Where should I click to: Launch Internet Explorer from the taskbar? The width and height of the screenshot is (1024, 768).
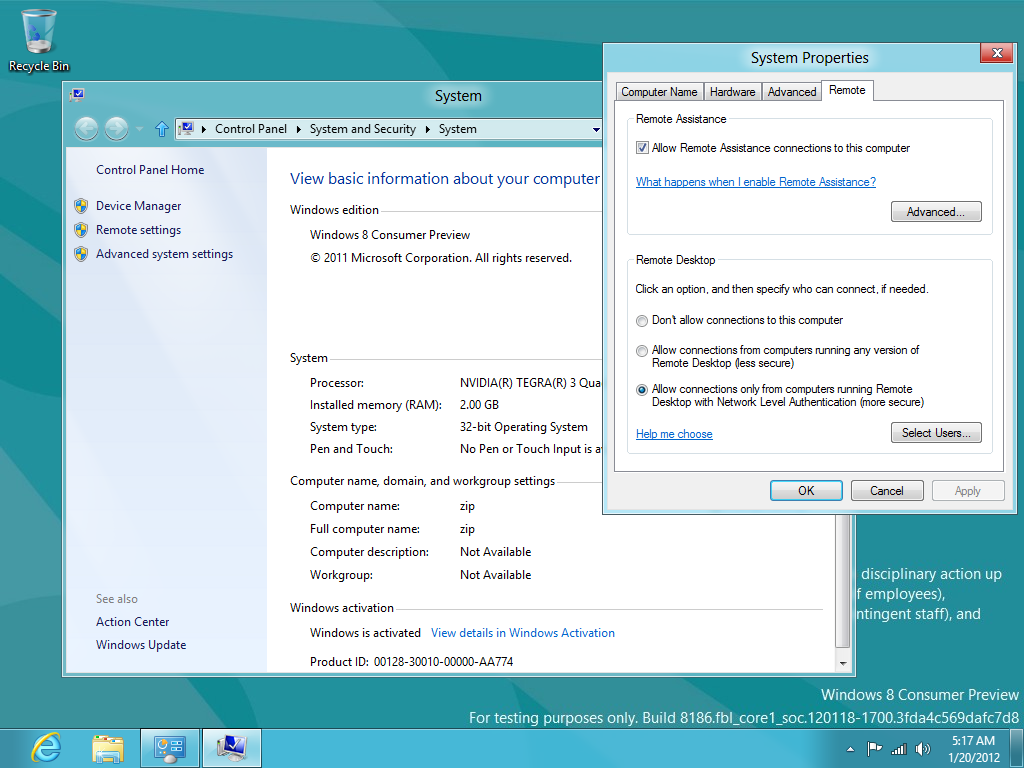click(46, 747)
